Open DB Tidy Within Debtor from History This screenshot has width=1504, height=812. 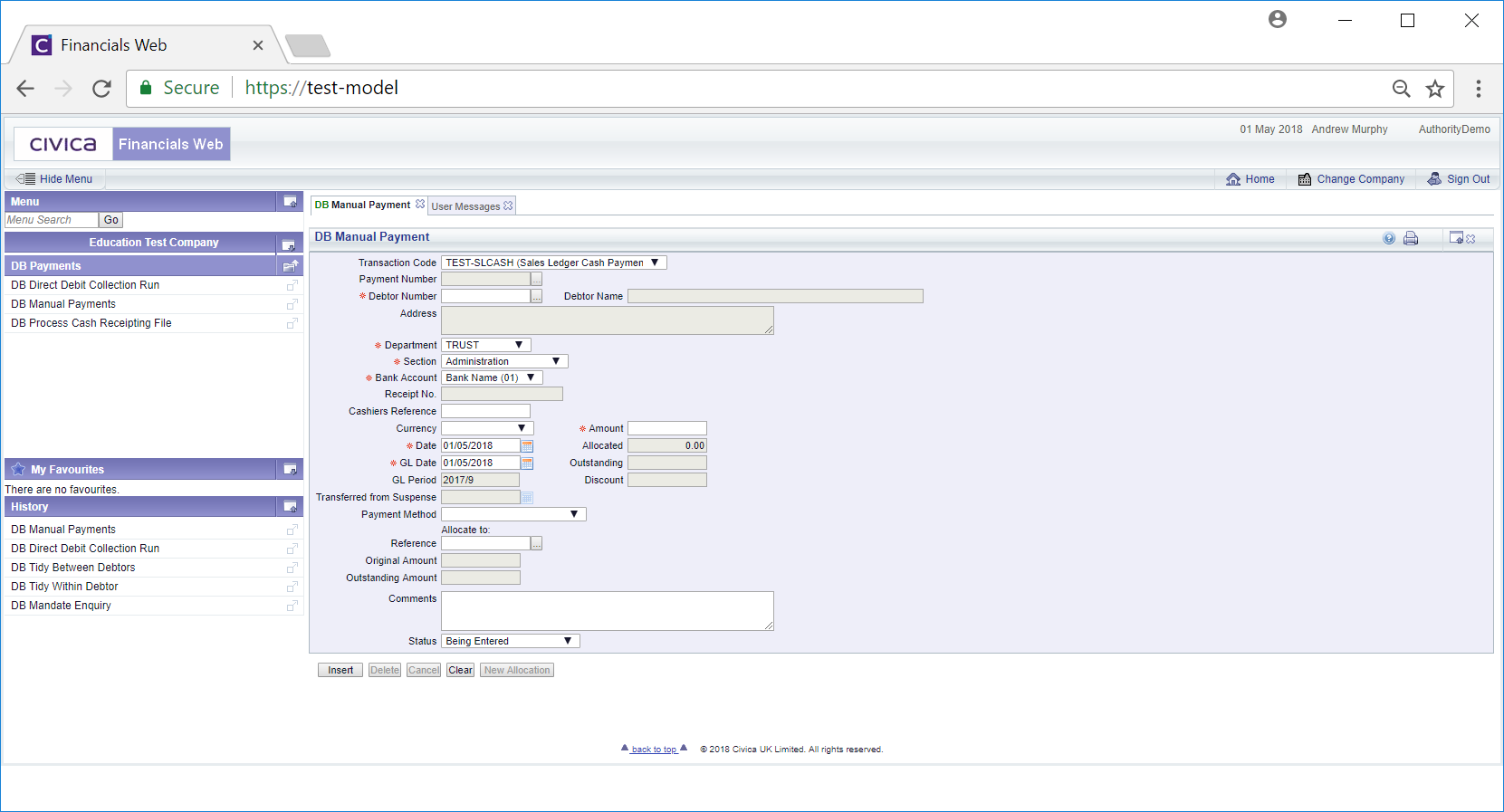click(64, 587)
